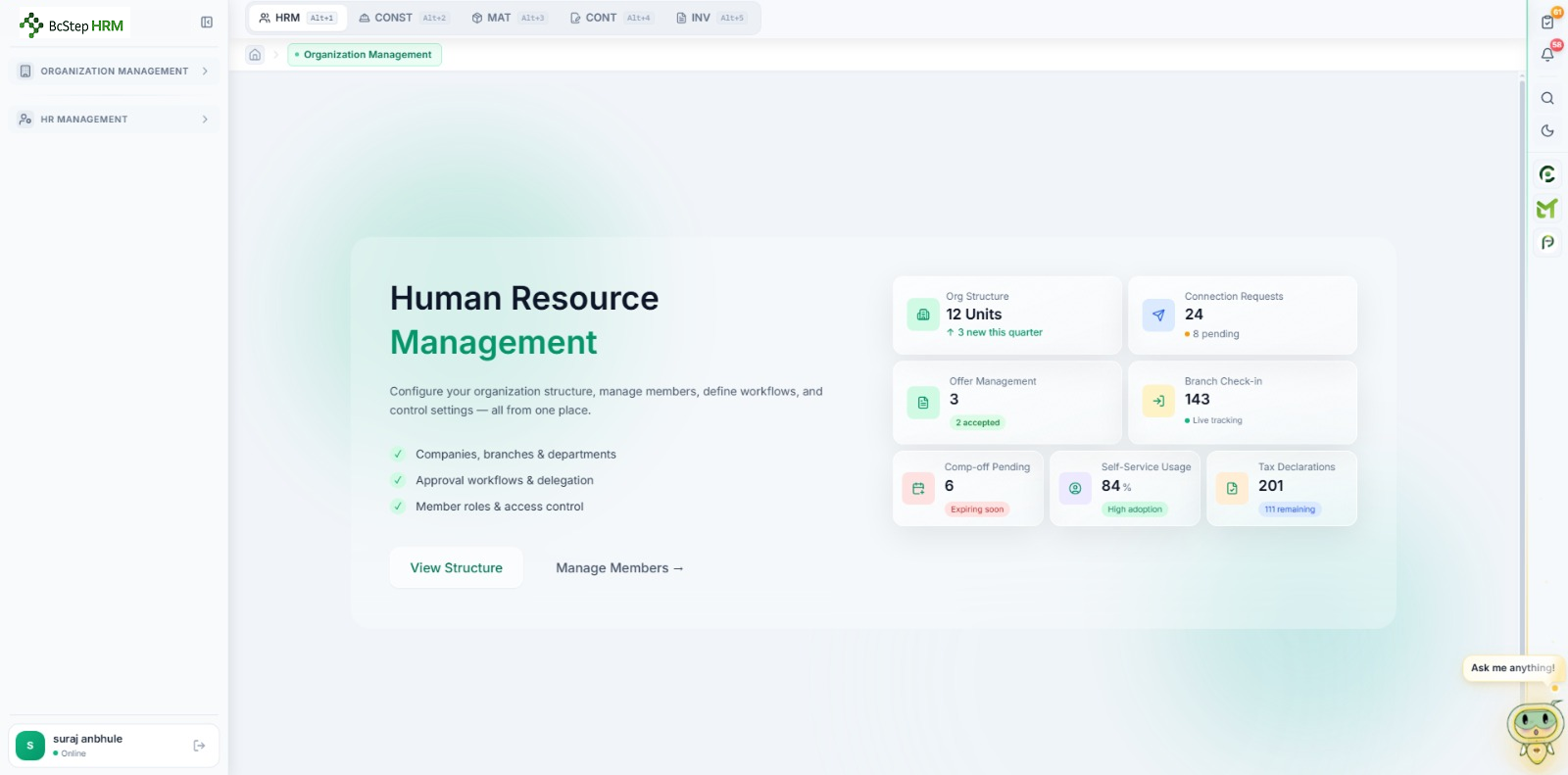The image size is (1568, 775).
Task: Click the 'Ask me anything!' bubble
Action: point(1512,668)
